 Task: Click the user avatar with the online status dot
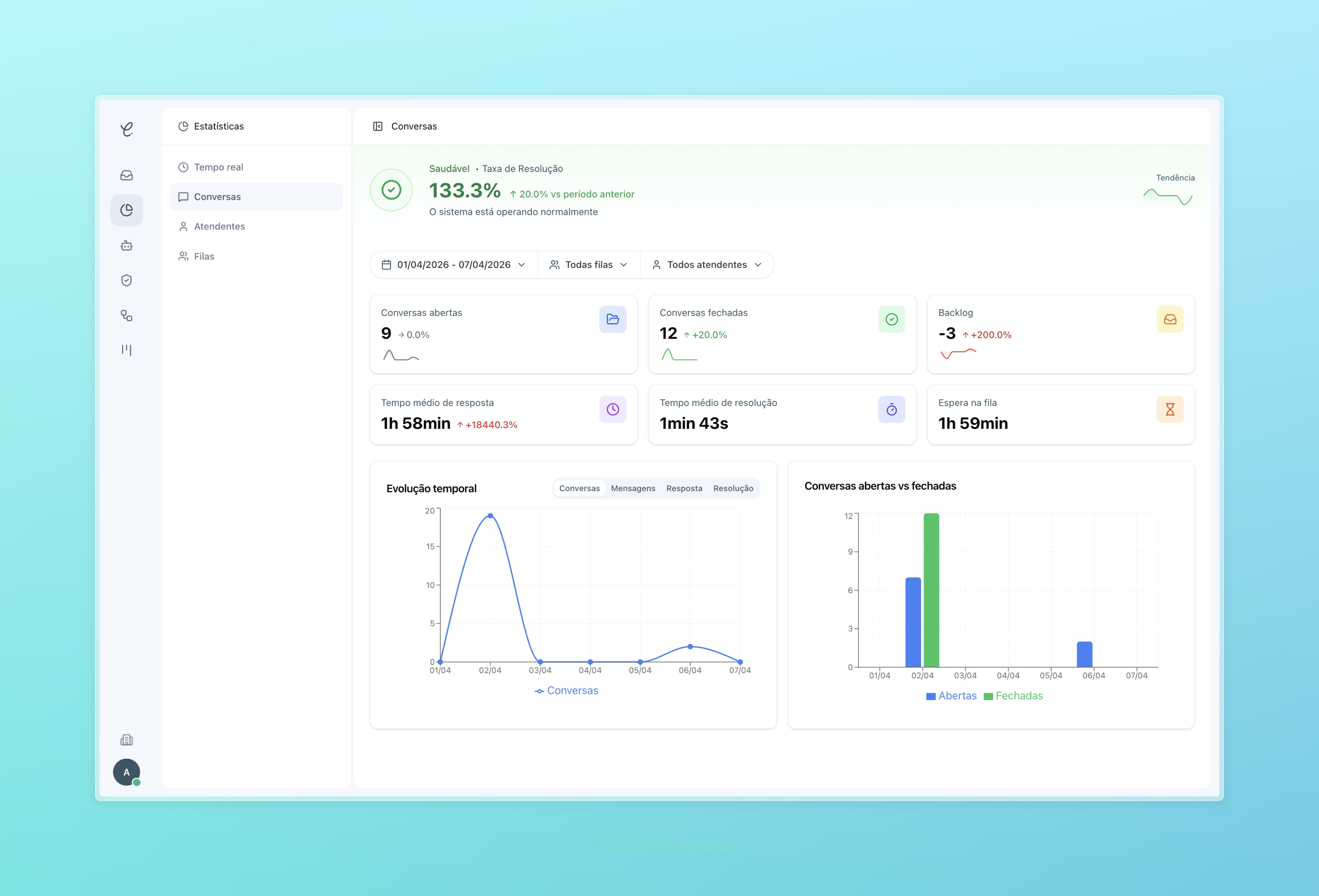coord(127,772)
